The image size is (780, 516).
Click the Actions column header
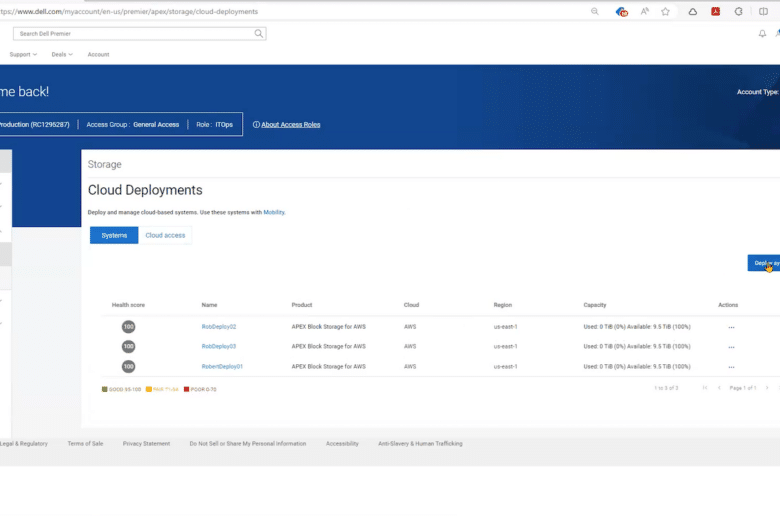pyautogui.click(x=728, y=305)
